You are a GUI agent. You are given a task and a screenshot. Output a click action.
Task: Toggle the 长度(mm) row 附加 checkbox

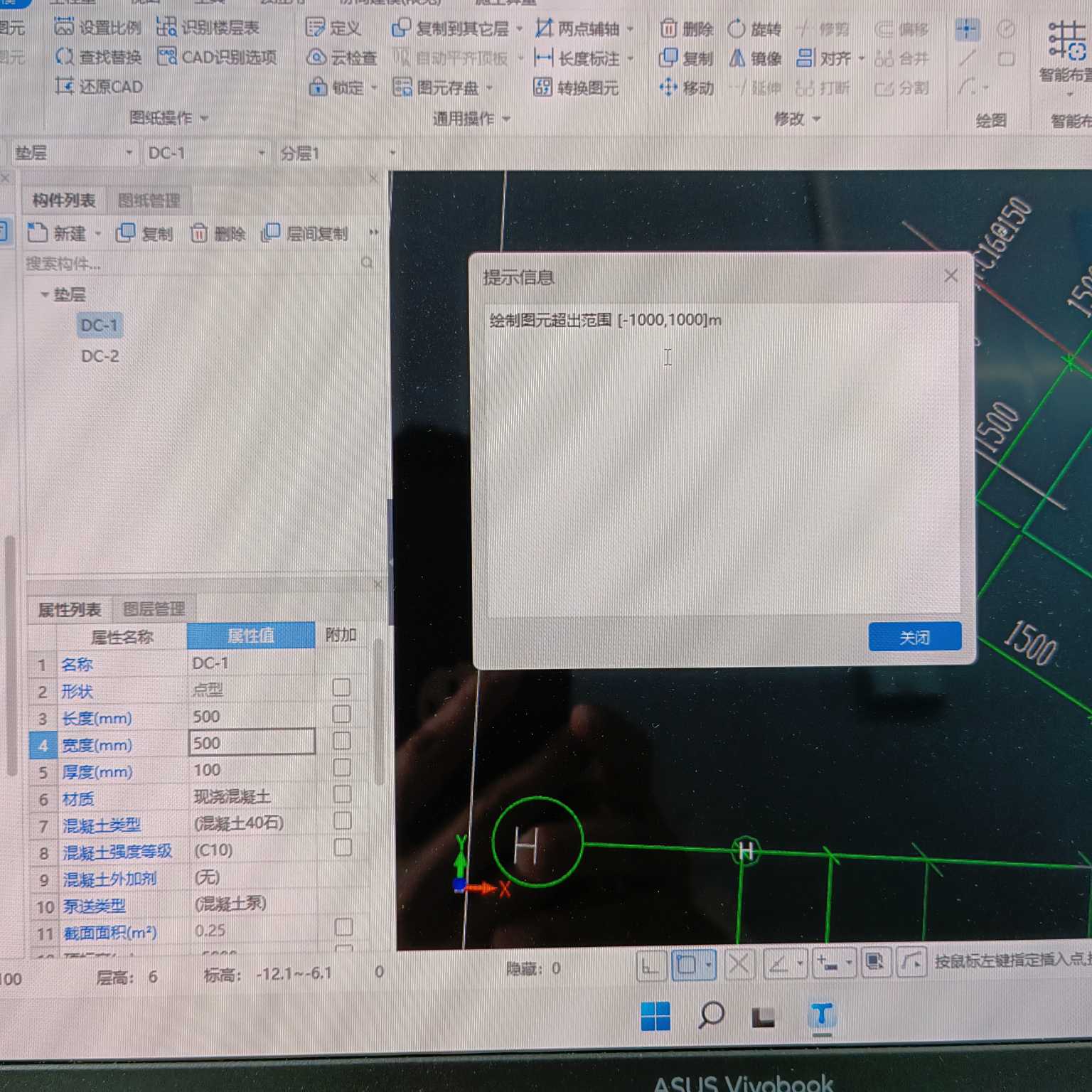point(342,714)
